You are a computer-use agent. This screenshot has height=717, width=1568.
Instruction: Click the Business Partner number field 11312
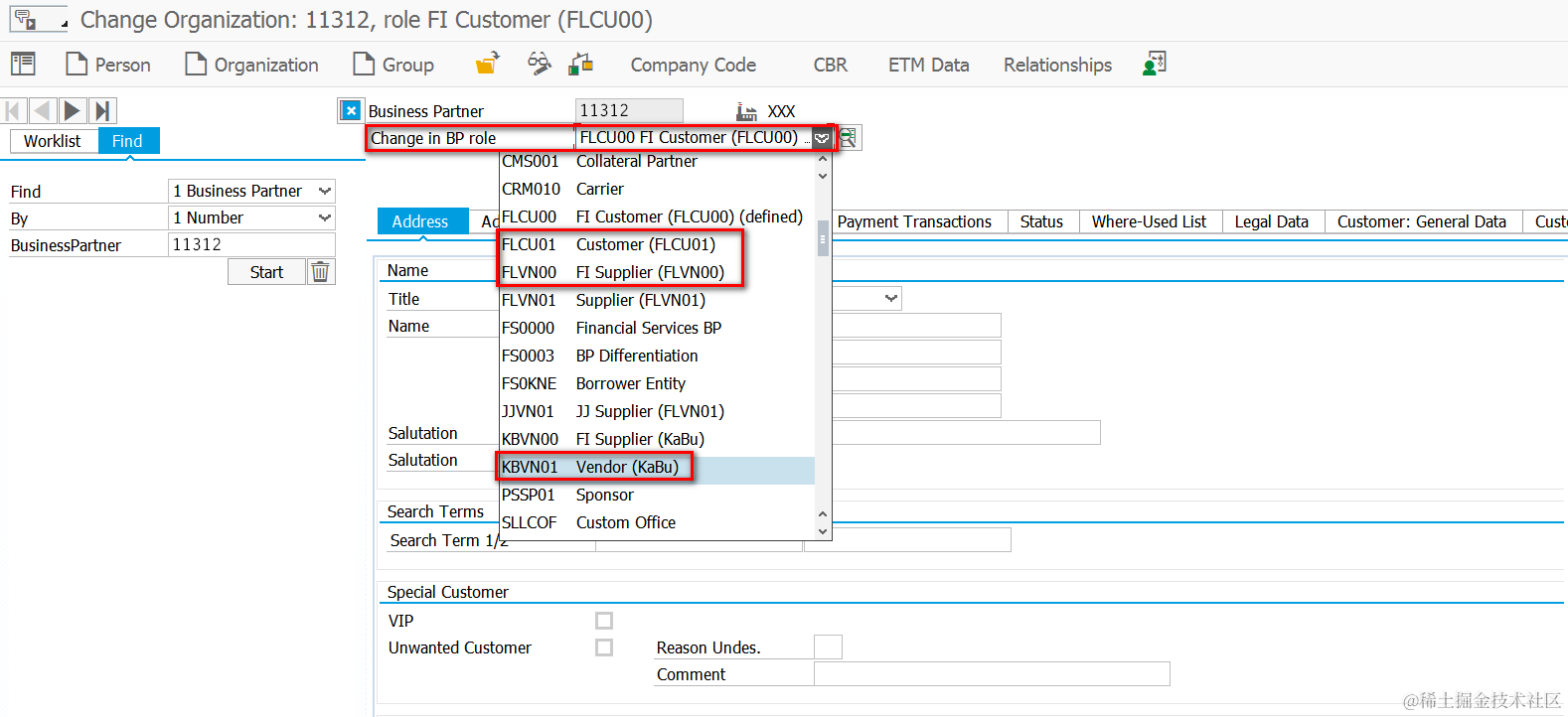coord(629,110)
